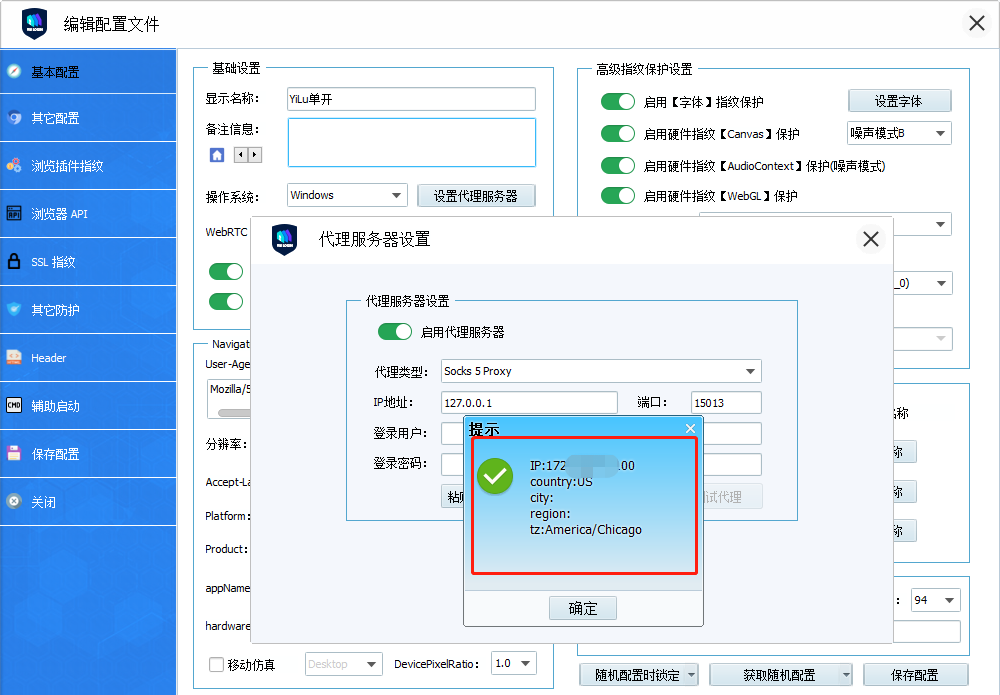Click 确定 in the 提示 dialog
Viewport: 1000px width, 695px height.
click(582, 608)
